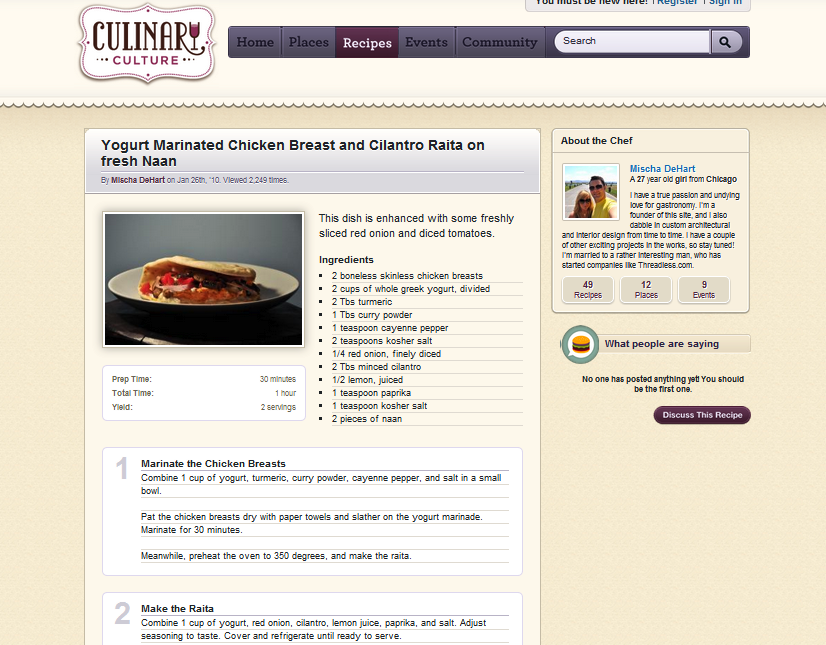Open the chef's profile photo
The image size is (826, 645).
point(591,192)
